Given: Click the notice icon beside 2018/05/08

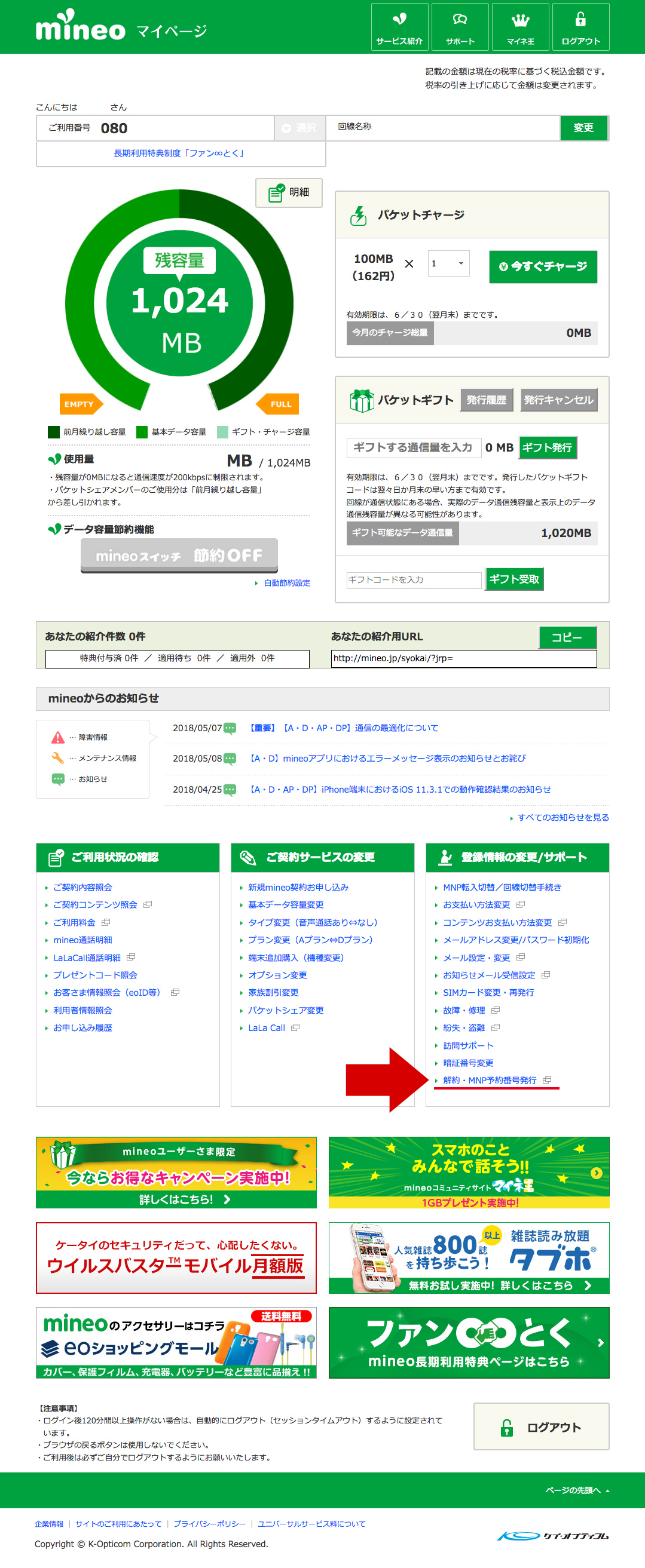Looking at the screenshot, I should [230, 759].
